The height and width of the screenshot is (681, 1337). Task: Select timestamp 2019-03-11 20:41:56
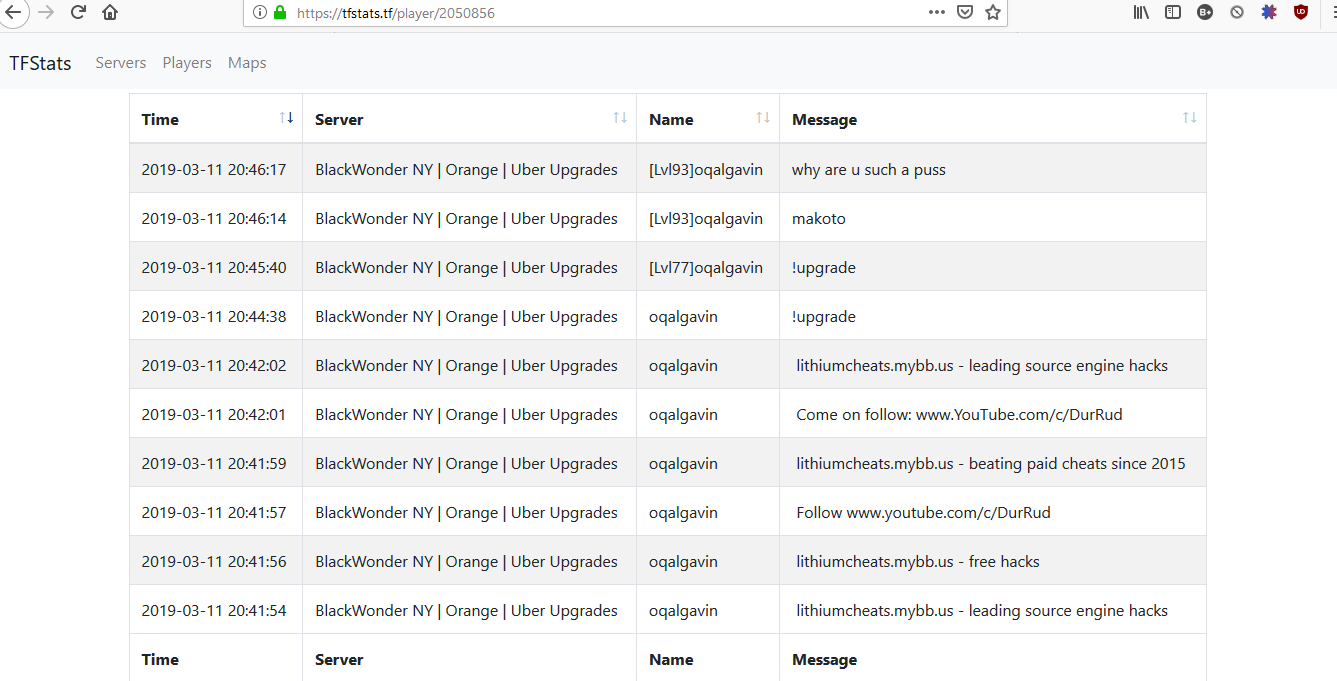tap(214, 561)
